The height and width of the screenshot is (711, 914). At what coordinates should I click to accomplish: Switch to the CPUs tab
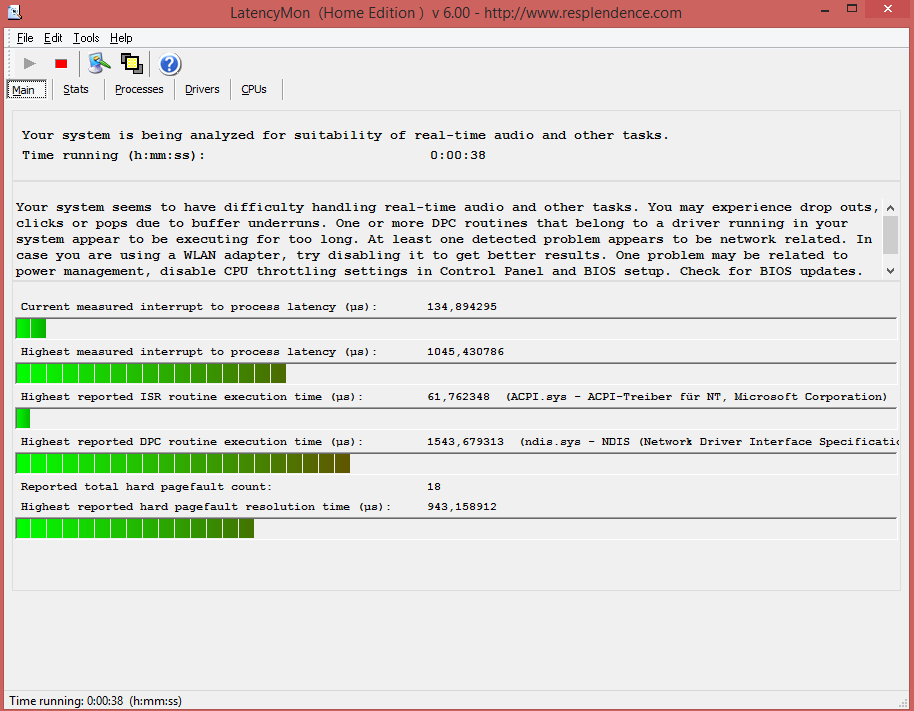point(254,89)
